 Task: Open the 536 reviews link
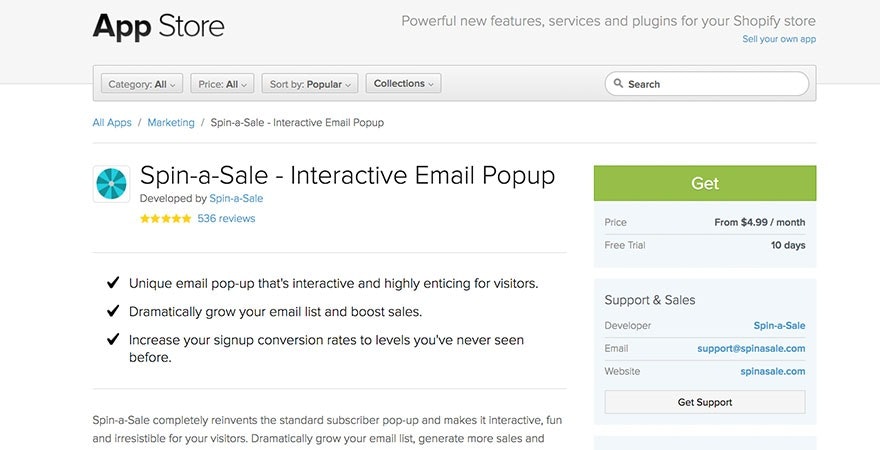click(226, 219)
